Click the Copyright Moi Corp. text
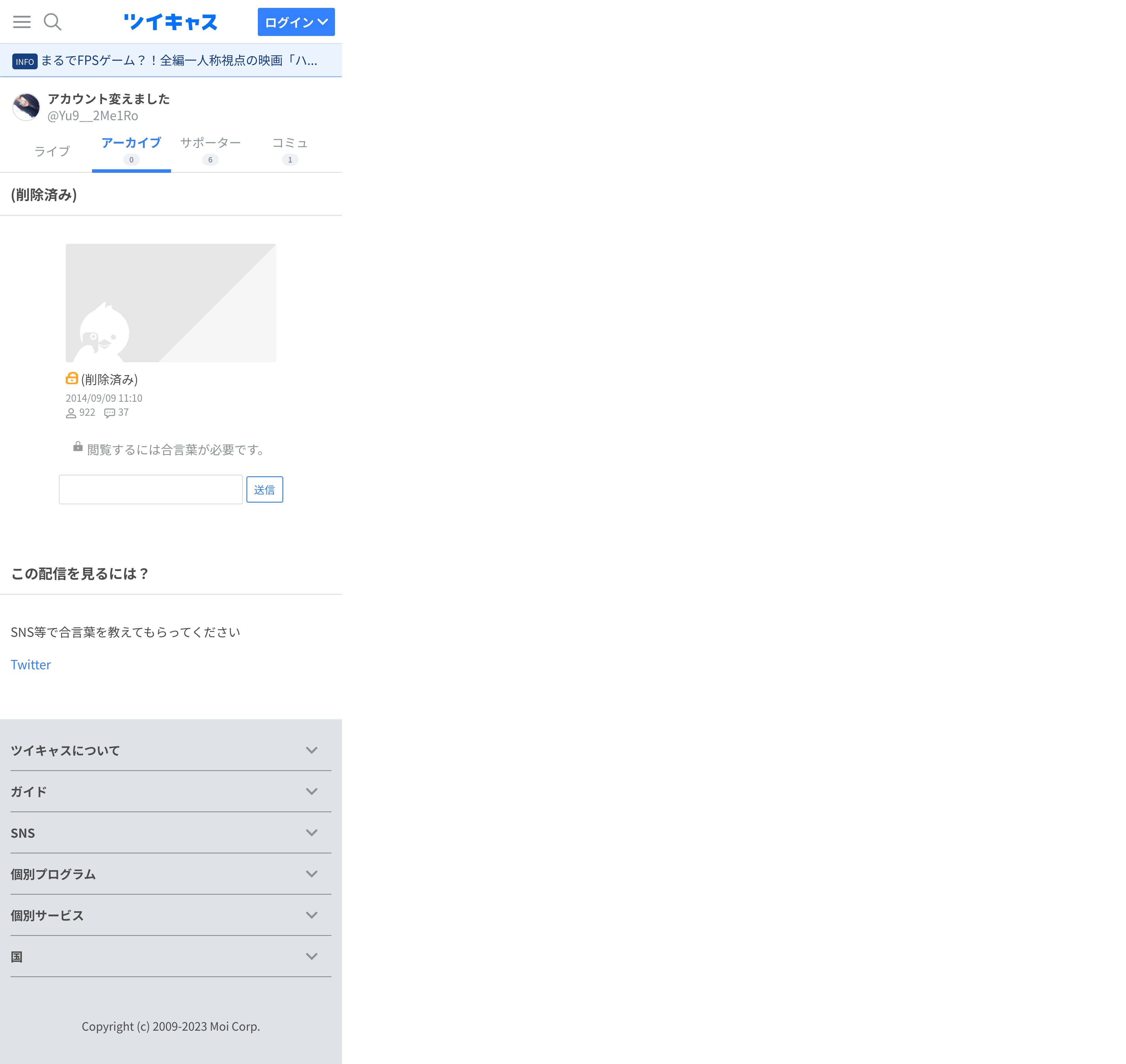This screenshot has width=1126, height=1064. (x=171, y=1027)
